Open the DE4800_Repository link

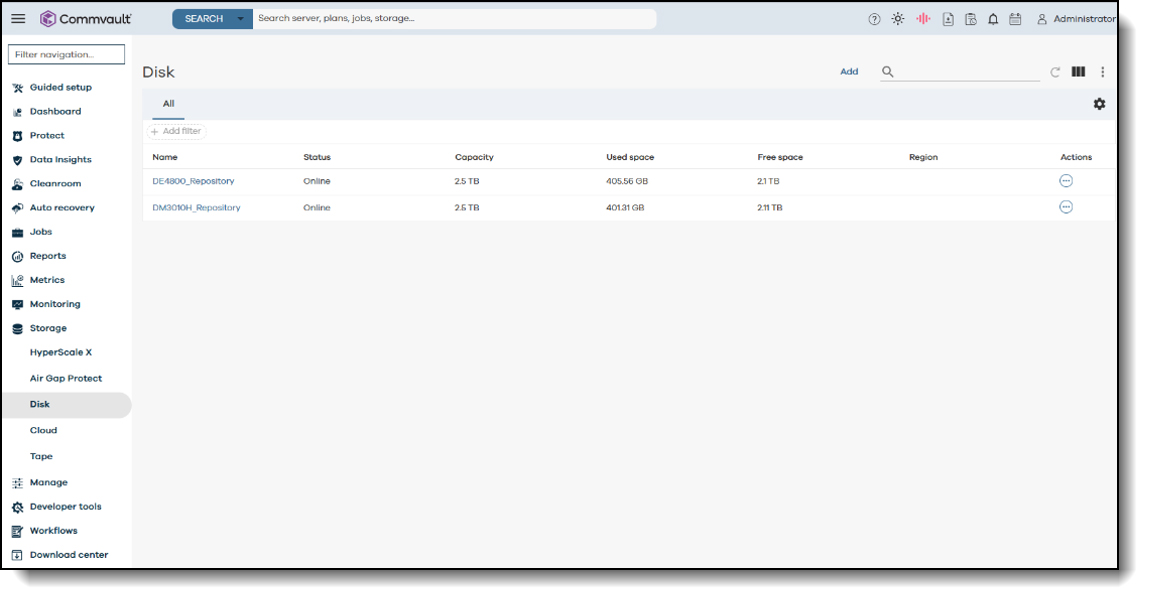tap(193, 181)
